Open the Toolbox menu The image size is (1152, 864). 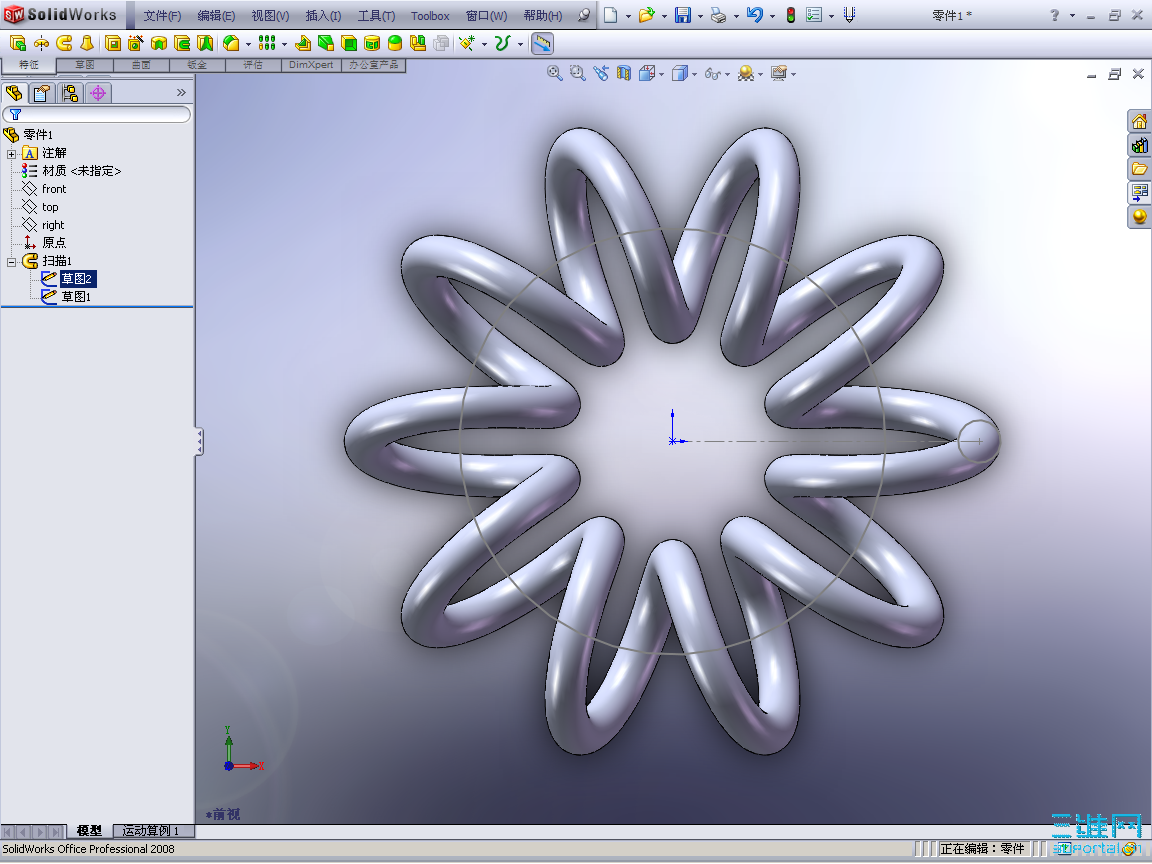[x=430, y=15]
